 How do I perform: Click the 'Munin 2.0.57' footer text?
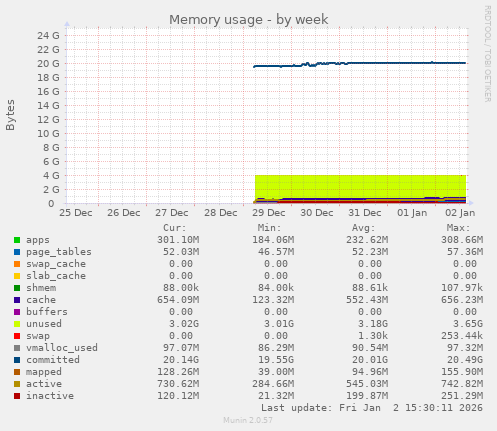click(248, 420)
